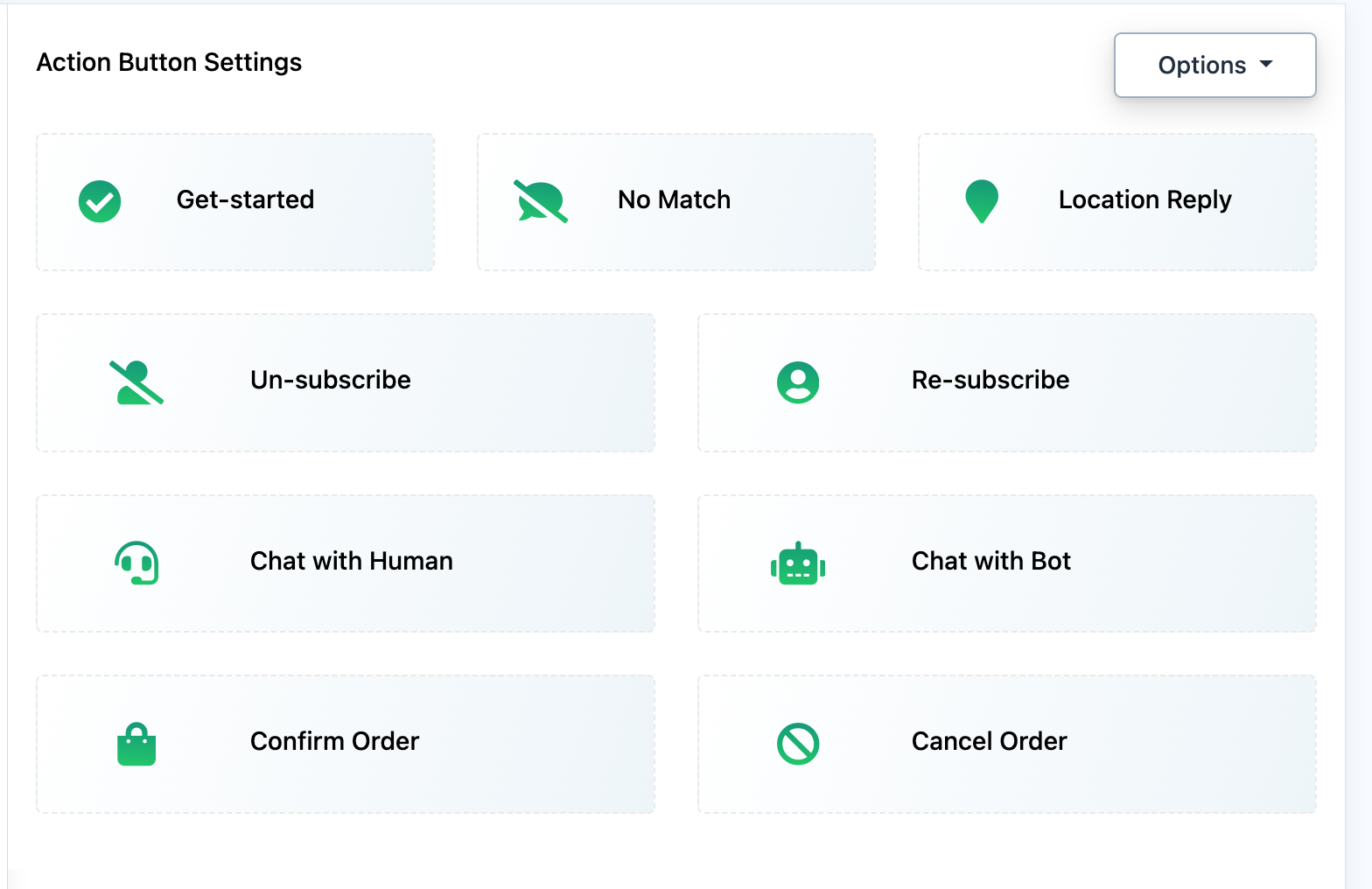Open the Confirm Order action text
This screenshot has width=1372, height=889.
click(334, 741)
